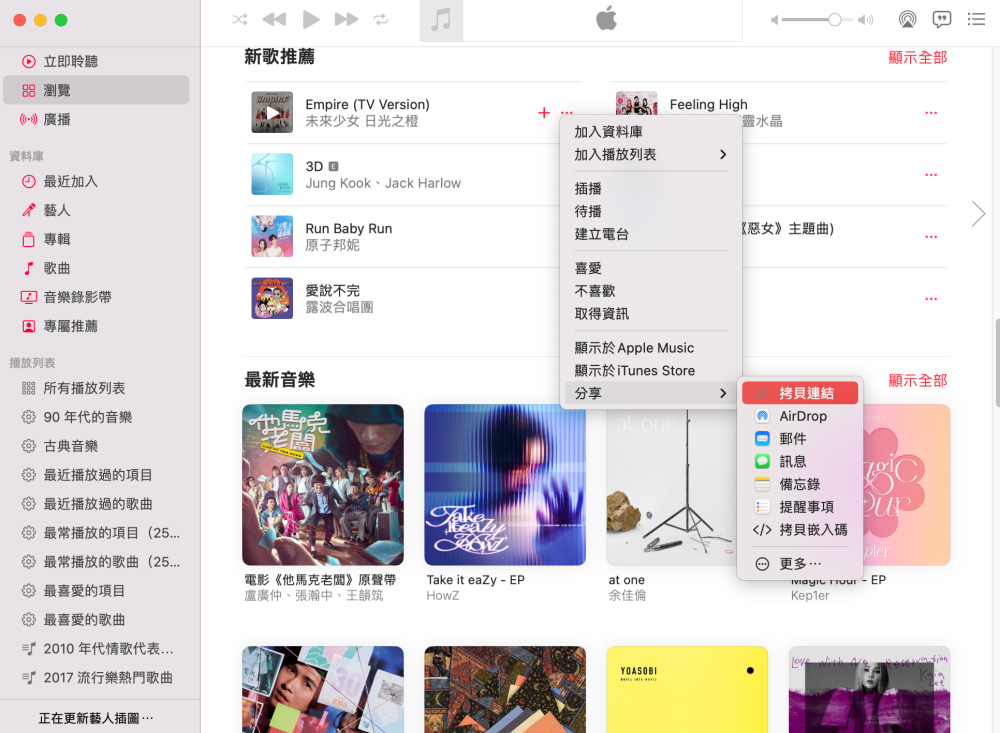
Task: Click 顯示全部 for 最新音樂
Action: (917, 381)
